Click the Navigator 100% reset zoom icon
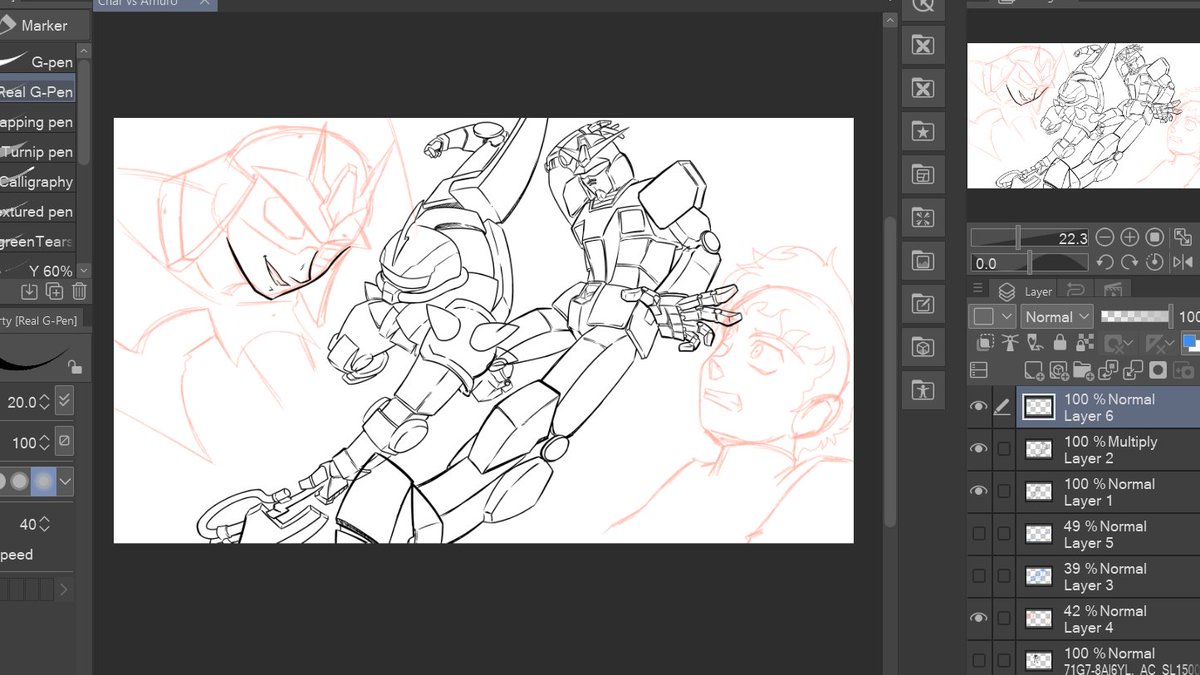This screenshot has height=675, width=1200. tap(1154, 238)
